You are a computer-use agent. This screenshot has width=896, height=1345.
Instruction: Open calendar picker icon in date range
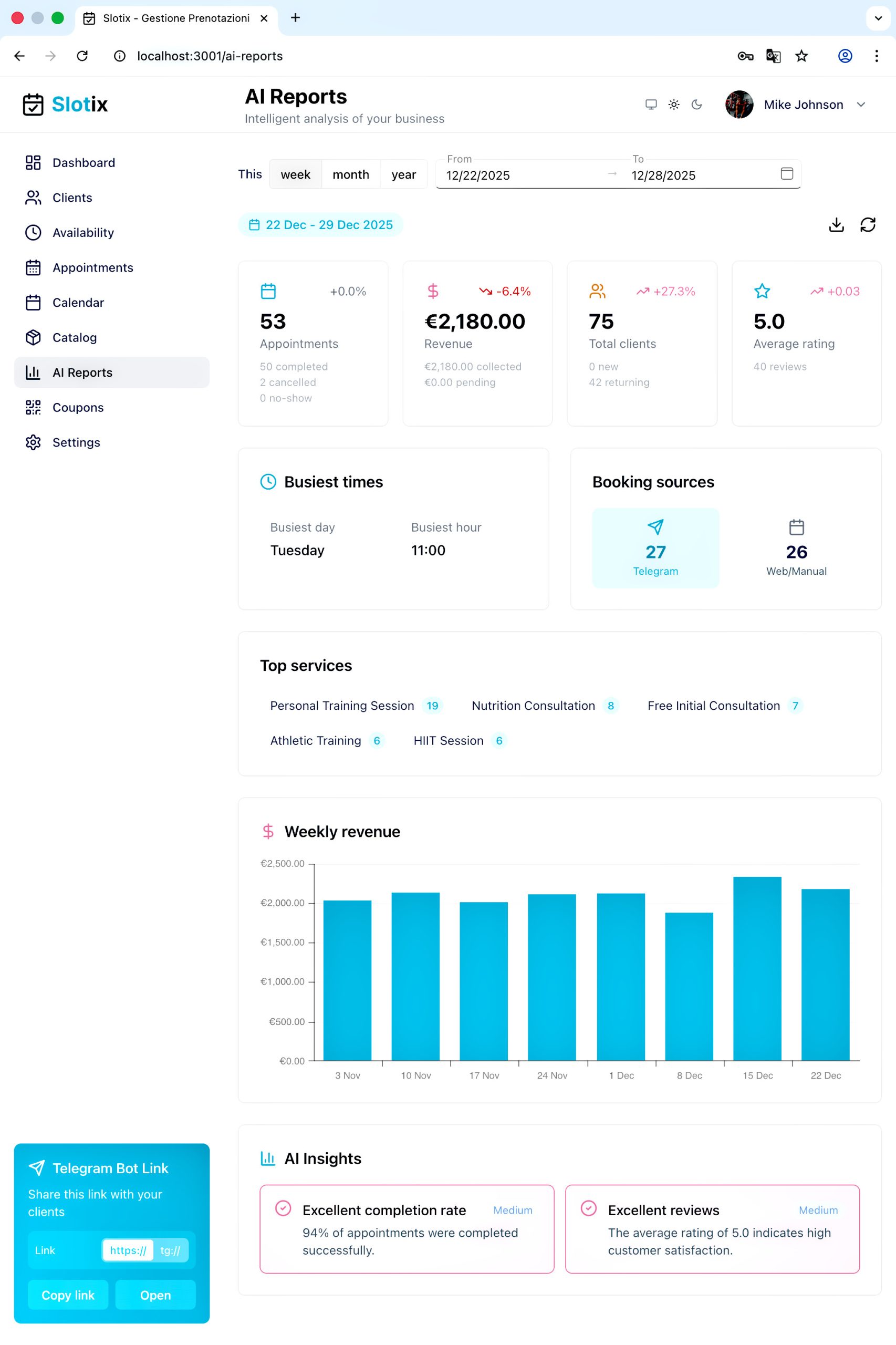[786, 174]
